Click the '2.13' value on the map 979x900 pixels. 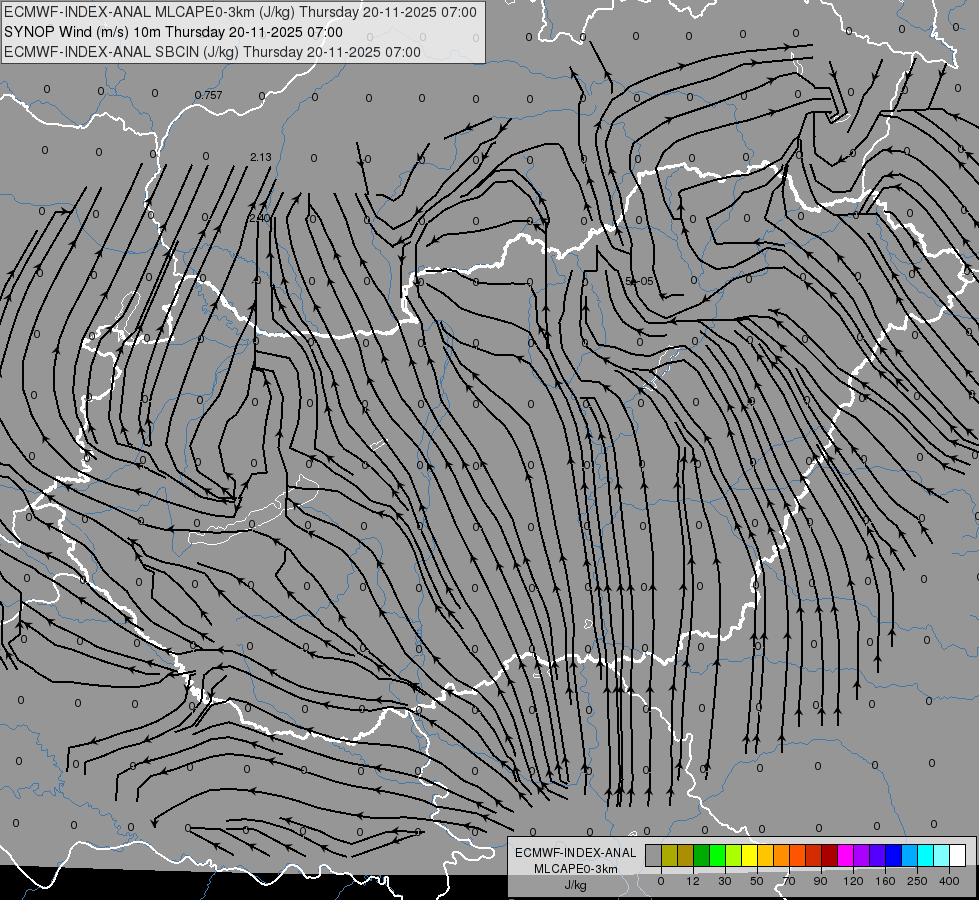tap(260, 157)
